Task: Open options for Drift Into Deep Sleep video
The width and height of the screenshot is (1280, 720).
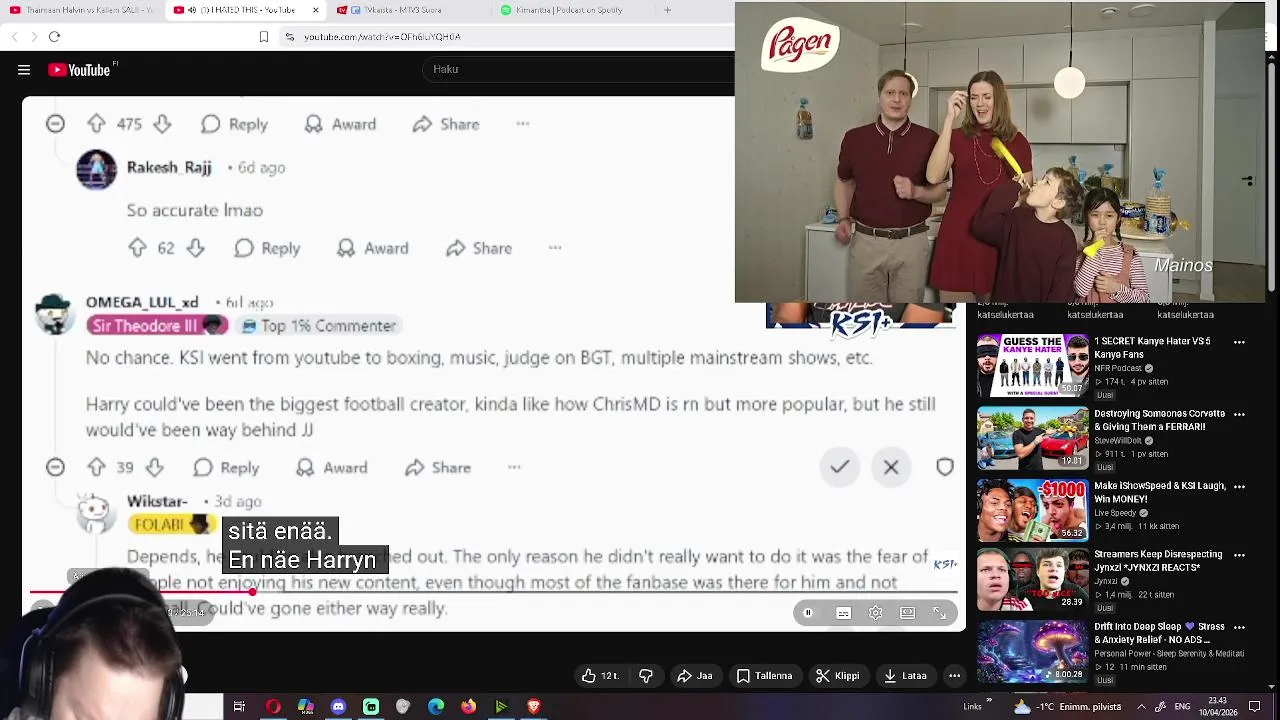Action: [1239, 627]
